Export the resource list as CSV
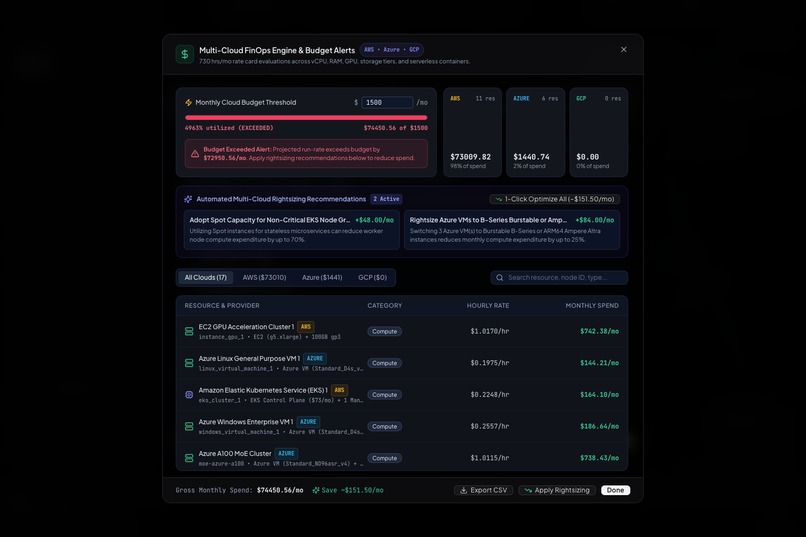This screenshot has height=537, width=806. tap(483, 490)
